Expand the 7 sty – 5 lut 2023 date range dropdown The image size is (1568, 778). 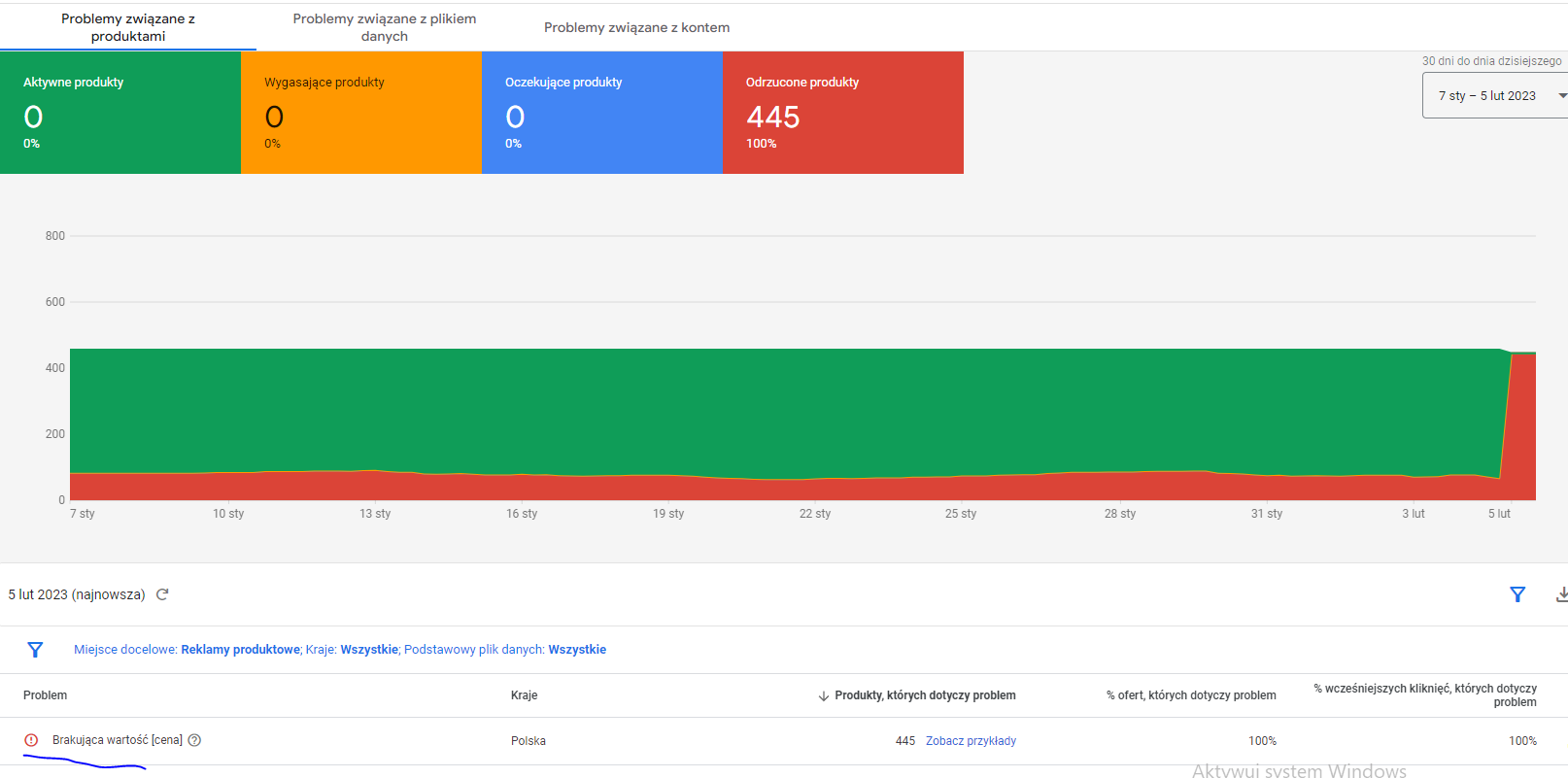(x=1496, y=95)
